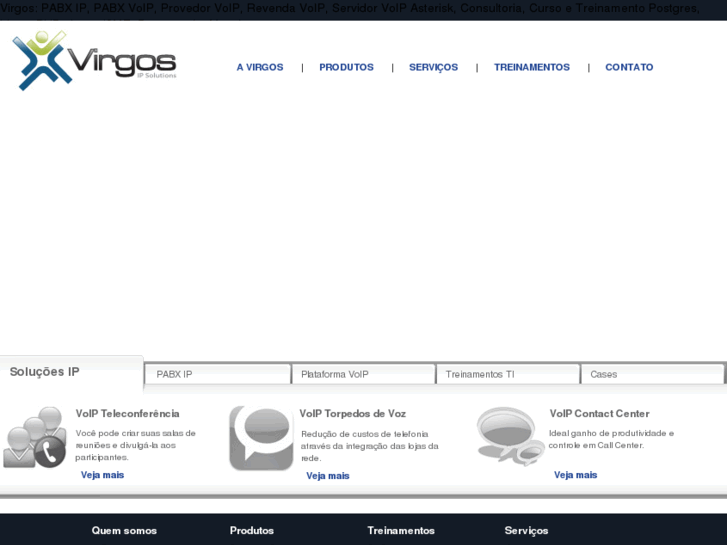Switch to the Treinamentos TI tab
Image resolution: width=727 pixels, height=545 pixels.
[508, 374]
